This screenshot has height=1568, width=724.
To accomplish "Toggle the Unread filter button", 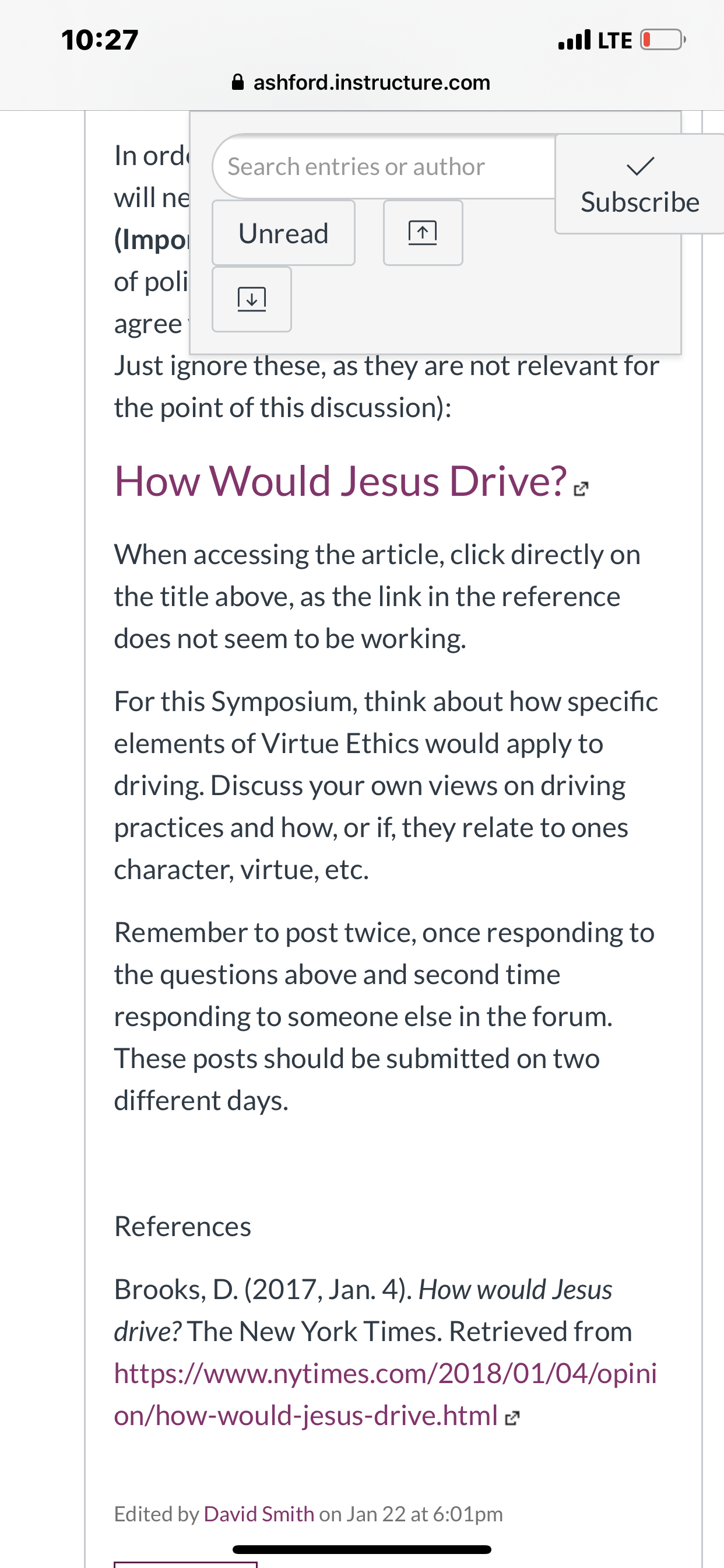I will click(x=283, y=233).
